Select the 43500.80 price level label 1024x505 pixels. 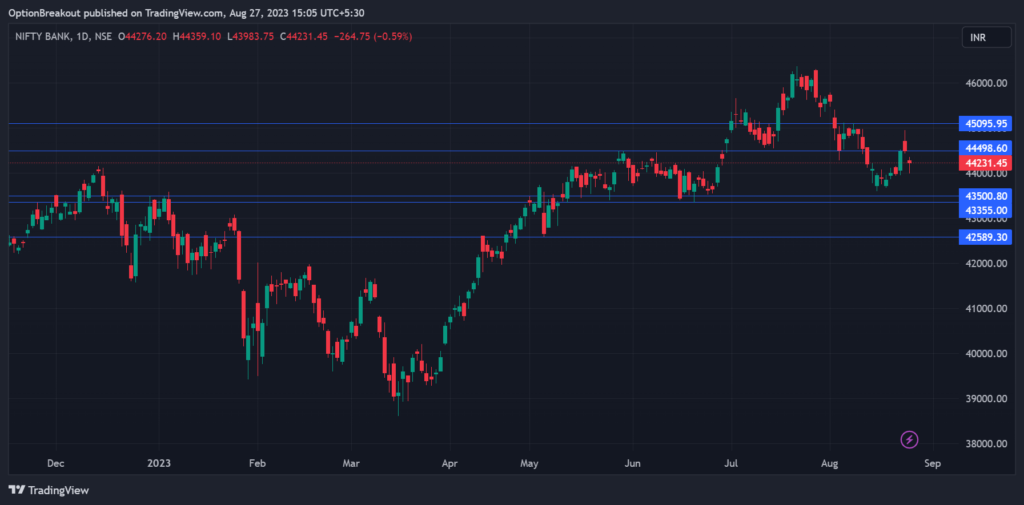986,196
